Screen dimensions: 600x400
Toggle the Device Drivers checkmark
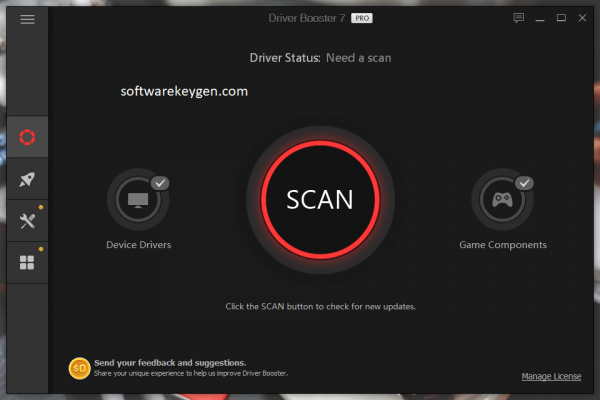click(160, 183)
